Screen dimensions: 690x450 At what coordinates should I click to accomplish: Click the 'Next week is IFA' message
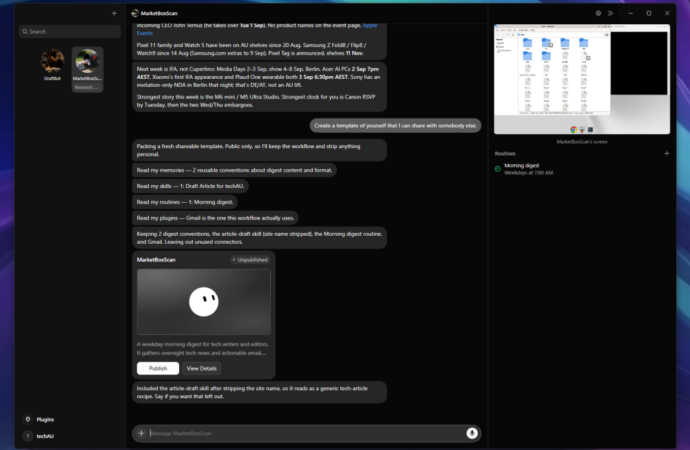259,87
